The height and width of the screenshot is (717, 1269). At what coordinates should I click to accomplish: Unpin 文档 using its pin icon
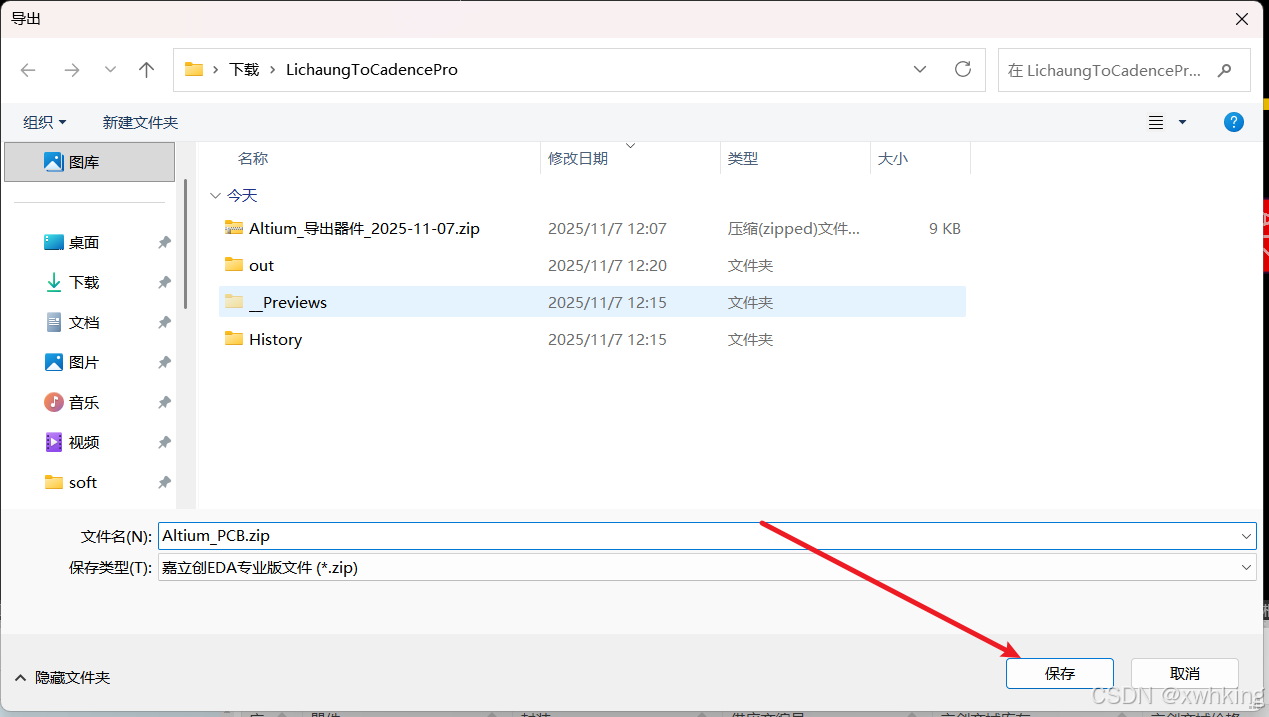[x=164, y=322]
